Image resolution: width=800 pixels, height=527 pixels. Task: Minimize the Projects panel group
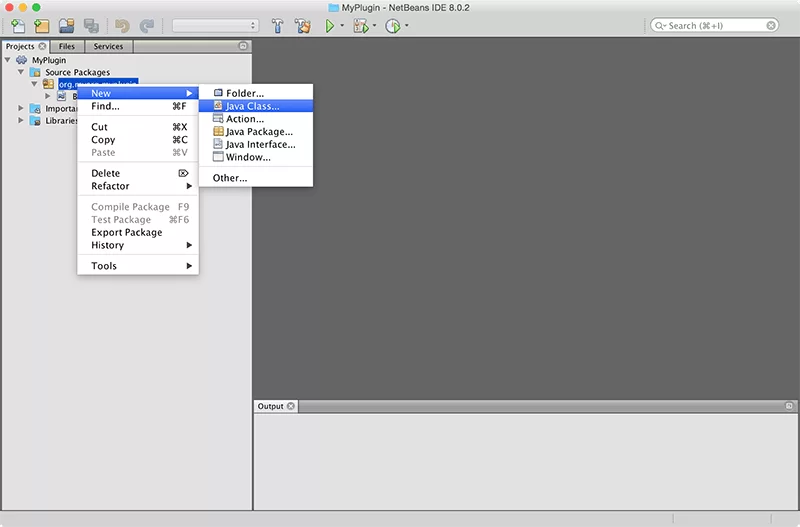coord(243,46)
